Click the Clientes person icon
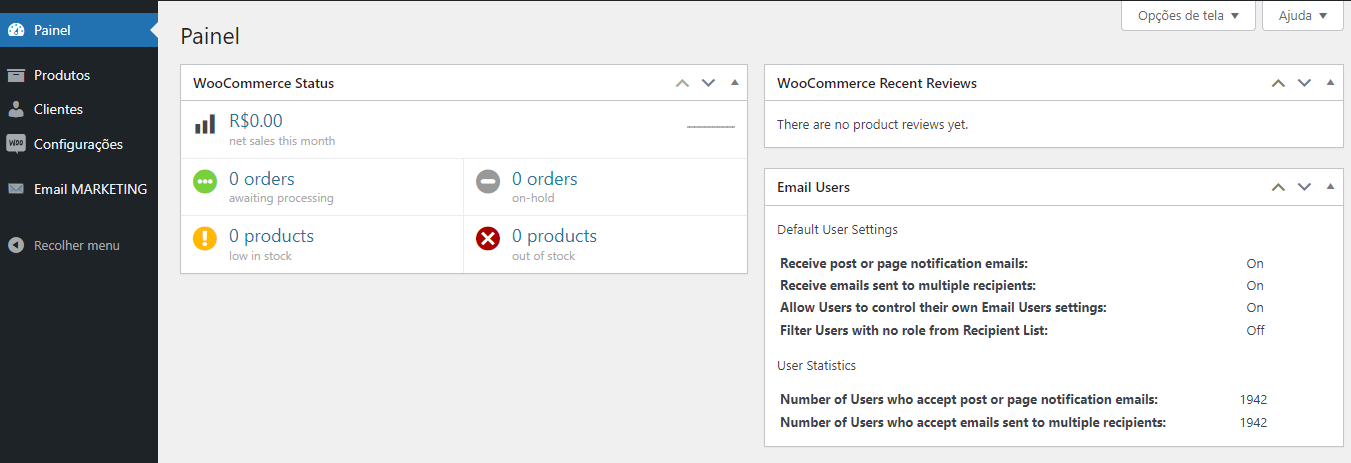 tap(16, 109)
